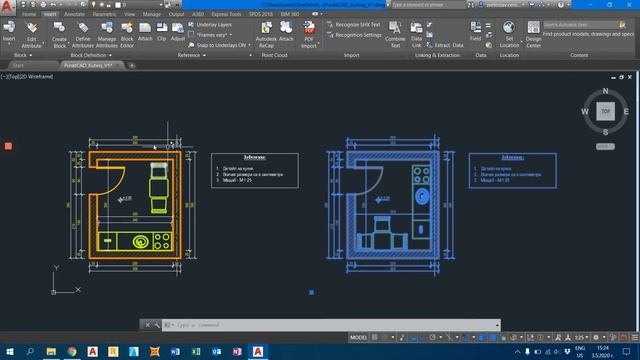The image size is (640, 360).
Task: Toggle annotation visibility icon in status bar
Action: pyautogui.click(x=558, y=338)
